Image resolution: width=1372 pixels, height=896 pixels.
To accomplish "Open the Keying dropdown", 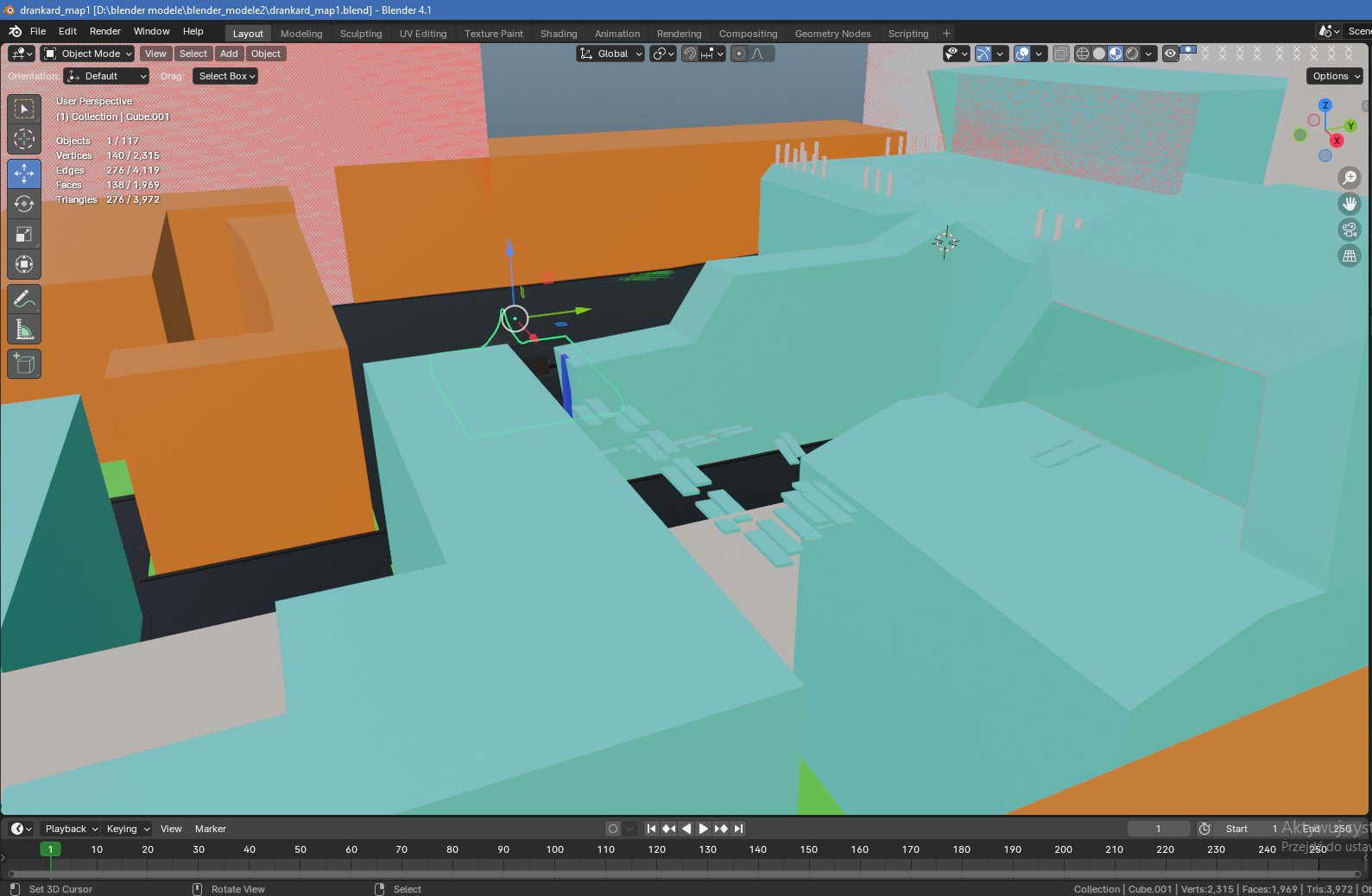I will pos(127,829).
